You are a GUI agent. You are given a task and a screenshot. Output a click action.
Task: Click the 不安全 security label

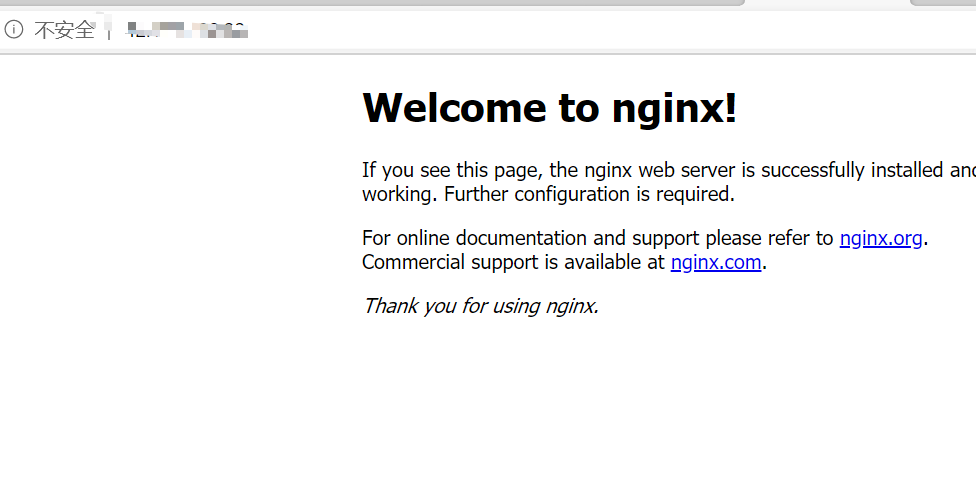pos(64,30)
